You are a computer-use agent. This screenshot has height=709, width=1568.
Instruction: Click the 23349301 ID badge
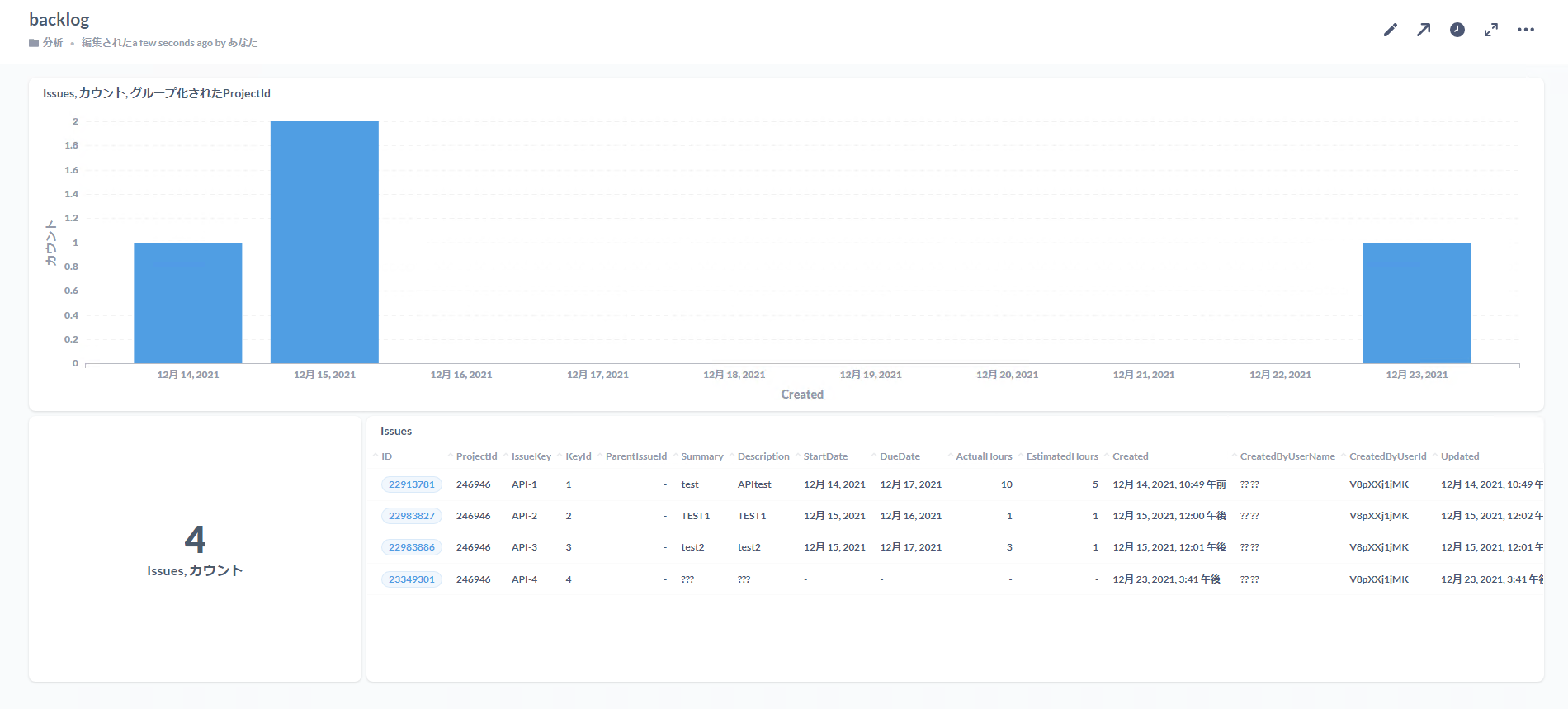[411, 579]
